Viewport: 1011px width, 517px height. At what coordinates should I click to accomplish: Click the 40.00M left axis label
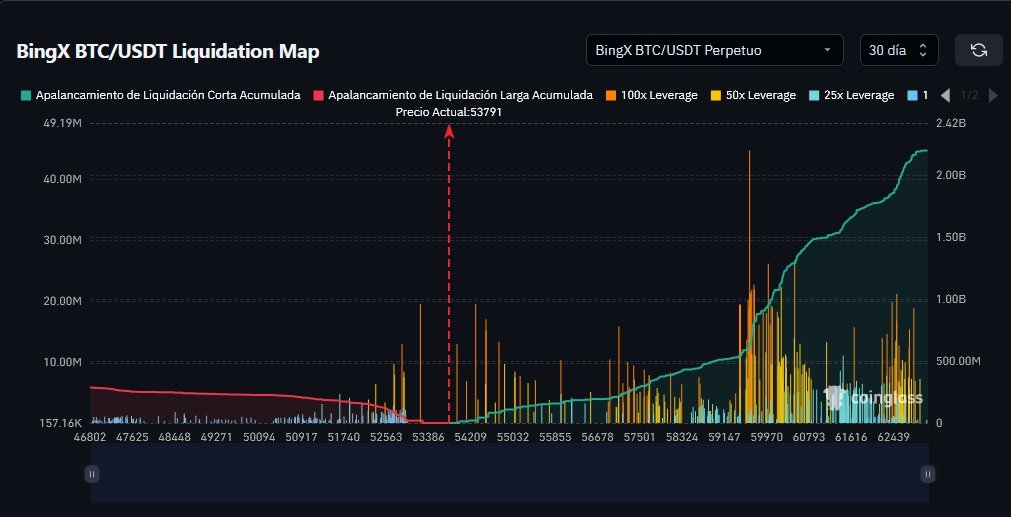62,179
